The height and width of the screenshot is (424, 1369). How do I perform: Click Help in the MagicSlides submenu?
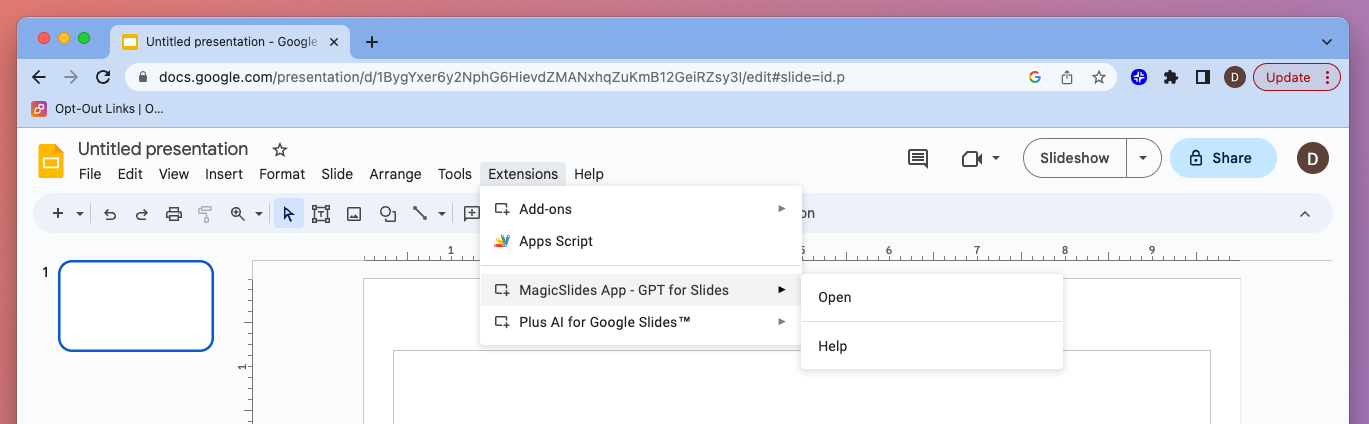pos(932,346)
